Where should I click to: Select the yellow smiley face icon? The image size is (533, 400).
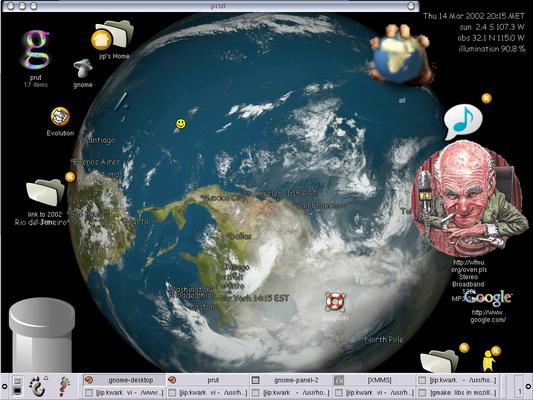(181, 123)
